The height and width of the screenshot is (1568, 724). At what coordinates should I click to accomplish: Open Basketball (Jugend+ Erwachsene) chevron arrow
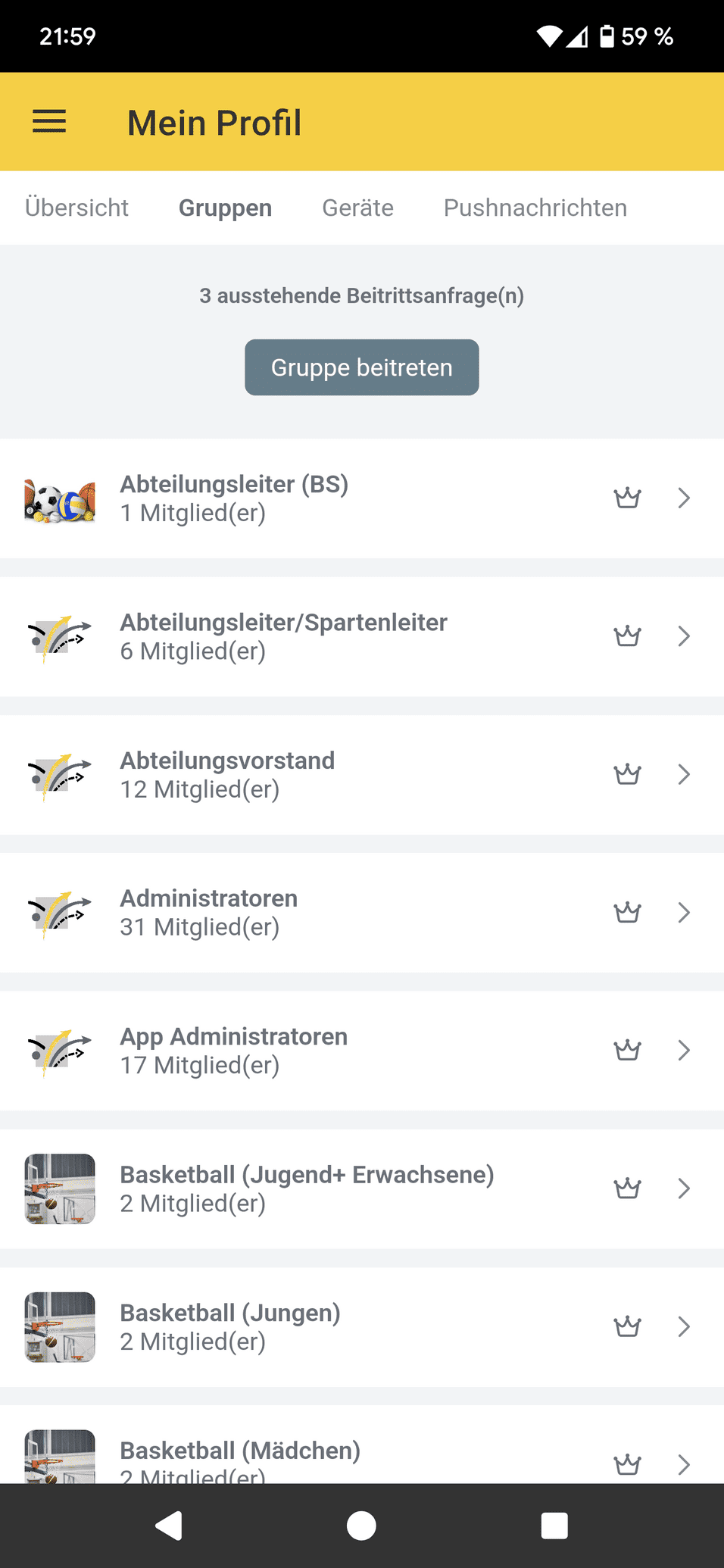tap(684, 1188)
